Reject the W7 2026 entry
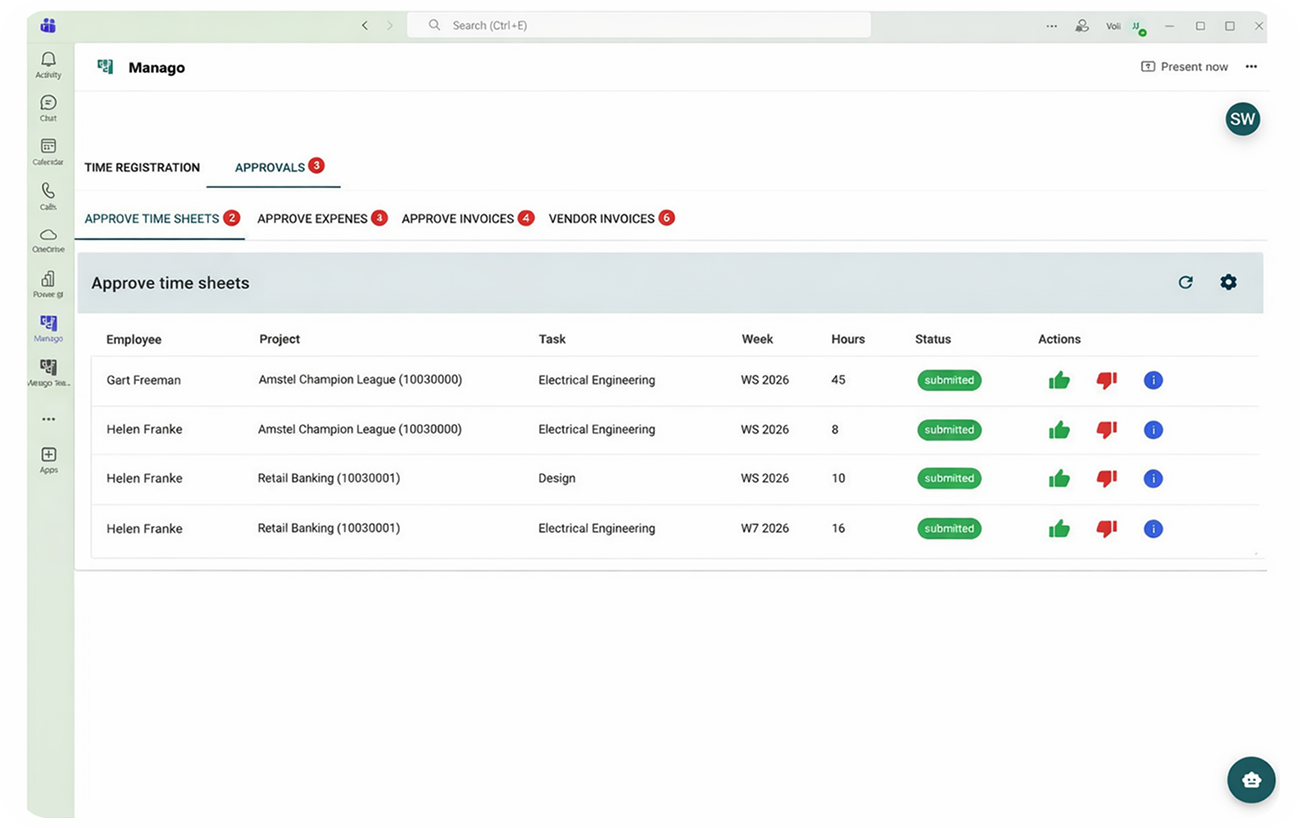Screen dimensions: 1300x828 click(1106, 528)
